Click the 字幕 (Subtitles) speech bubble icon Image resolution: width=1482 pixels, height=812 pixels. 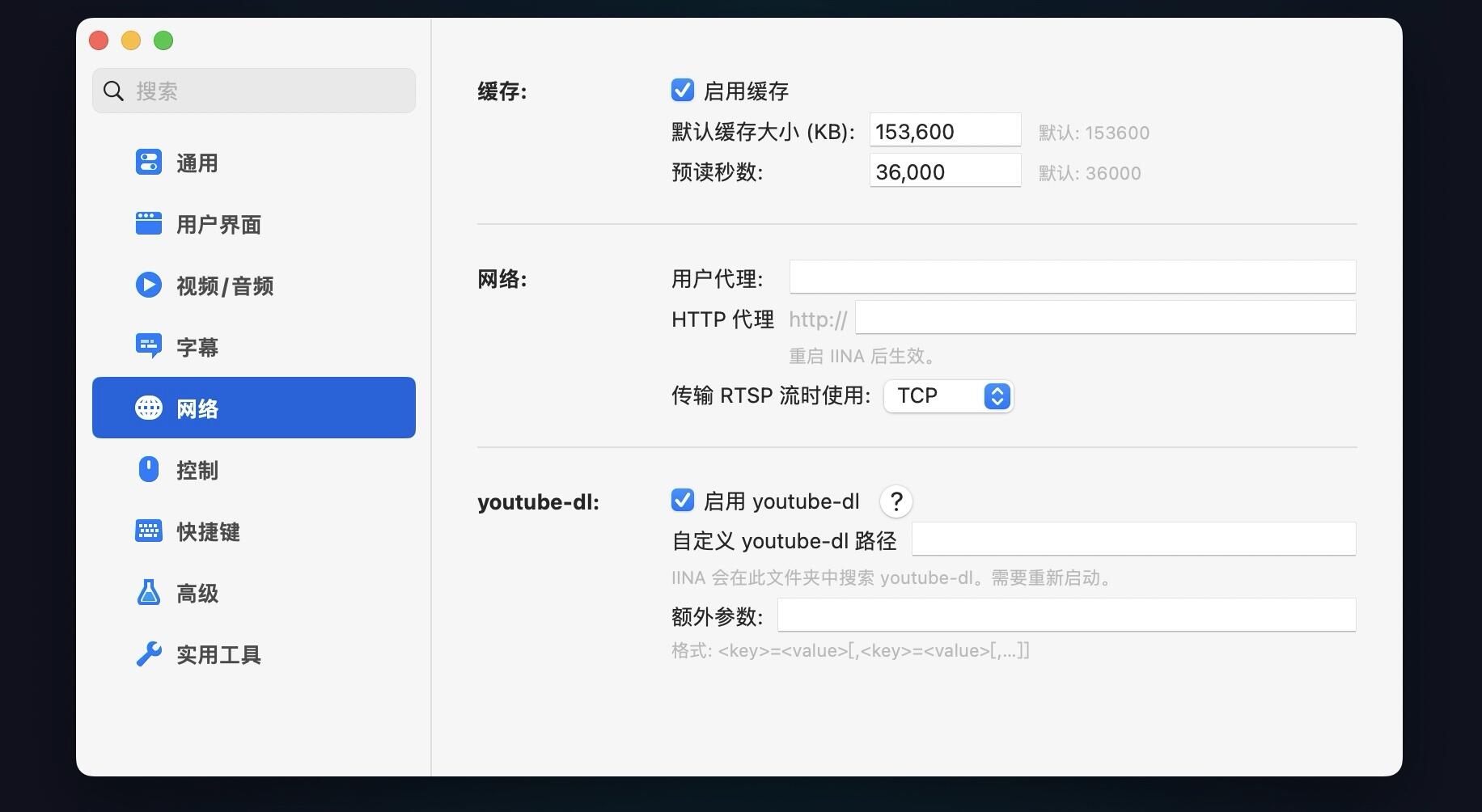tap(149, 346)
